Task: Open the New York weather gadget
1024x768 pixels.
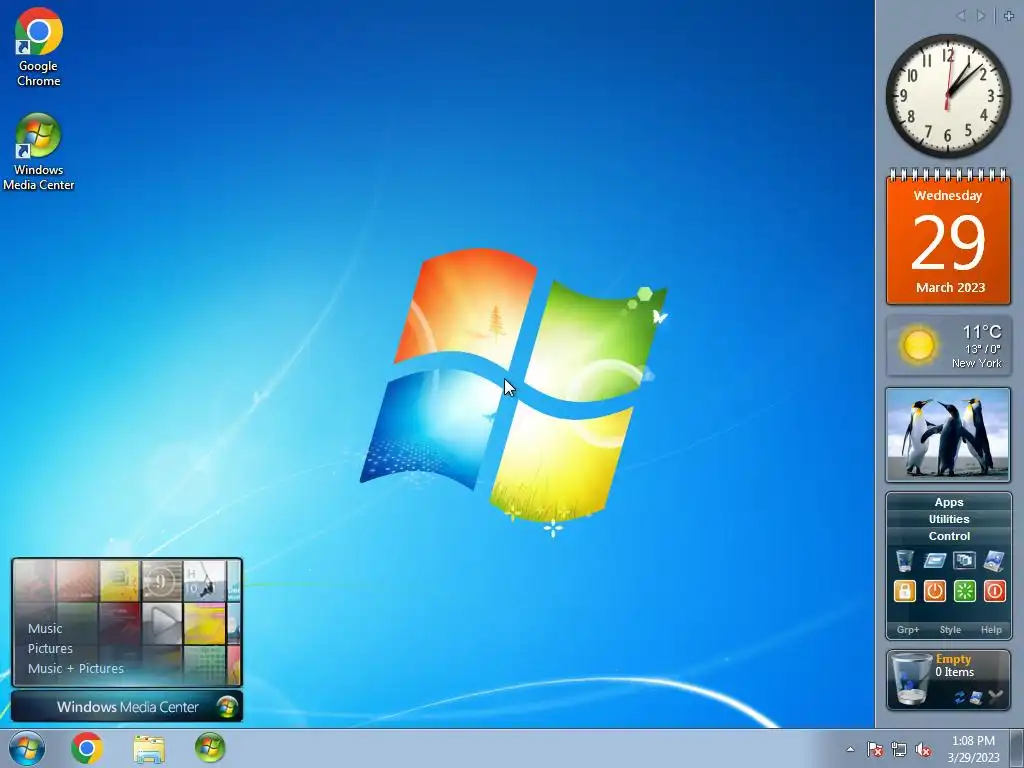Action: click(948, 345)
